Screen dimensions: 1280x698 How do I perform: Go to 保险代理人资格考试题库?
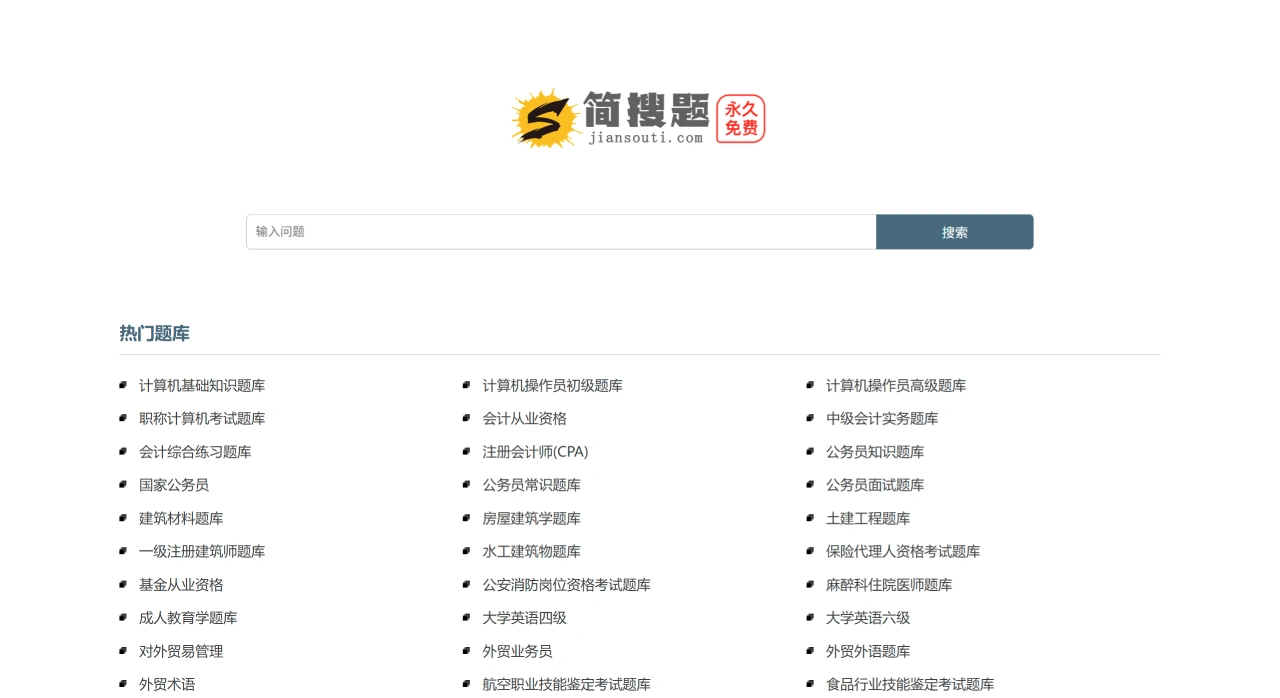(x=902, y=552)
